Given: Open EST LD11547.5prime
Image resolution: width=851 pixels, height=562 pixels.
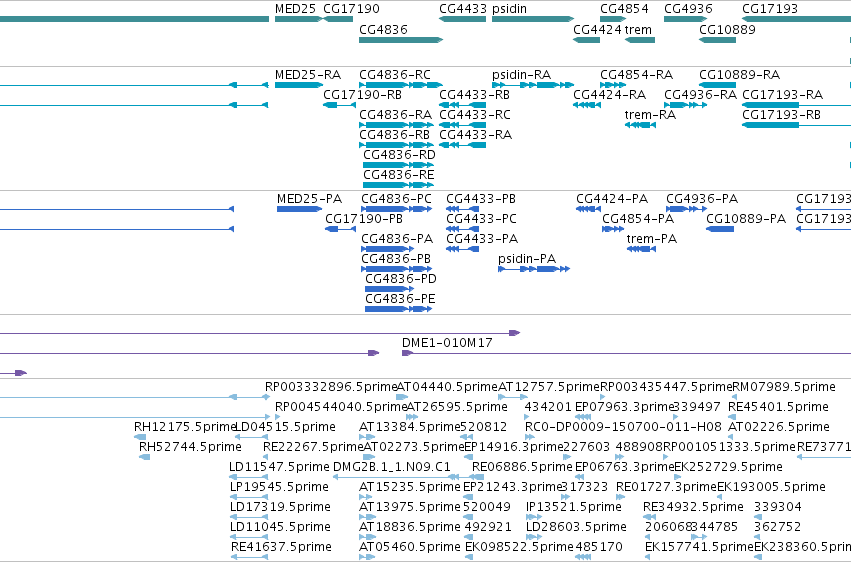Looking at the screenshot, I should pos(279,467).
